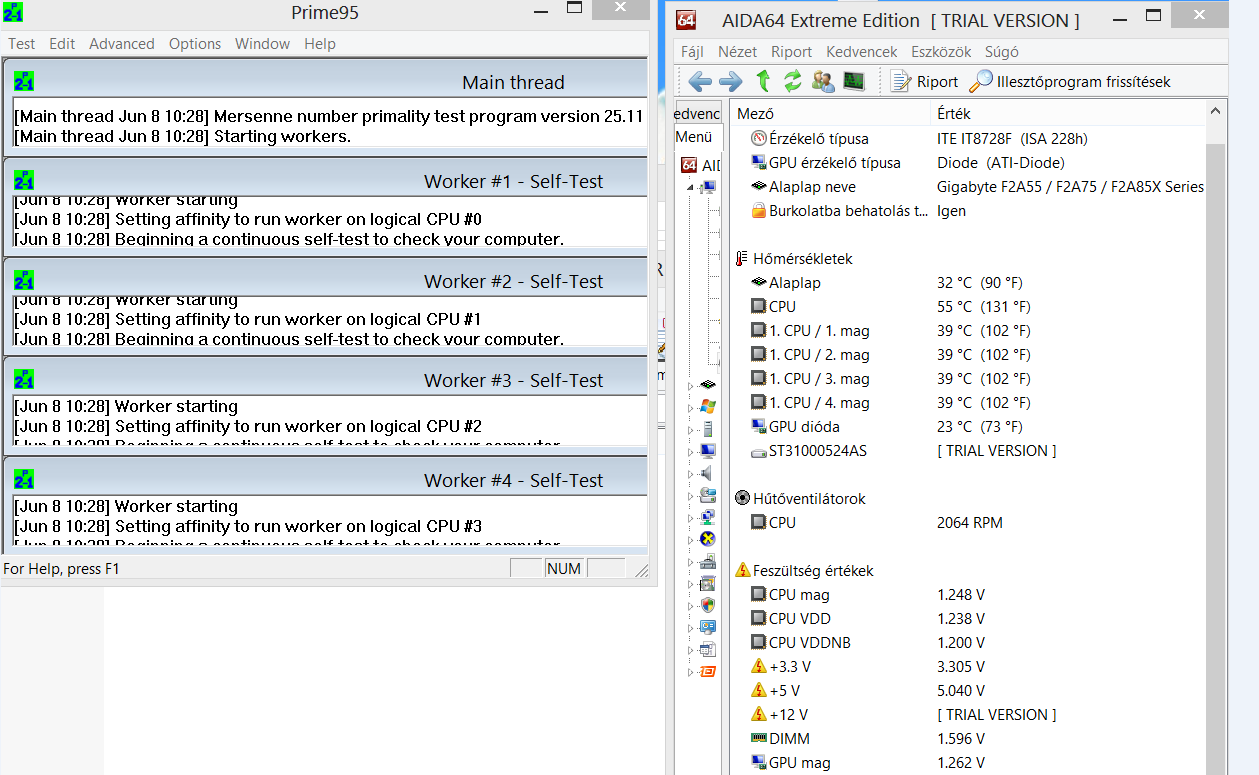Open the Edit menu in Prime95

pos(62,44)
